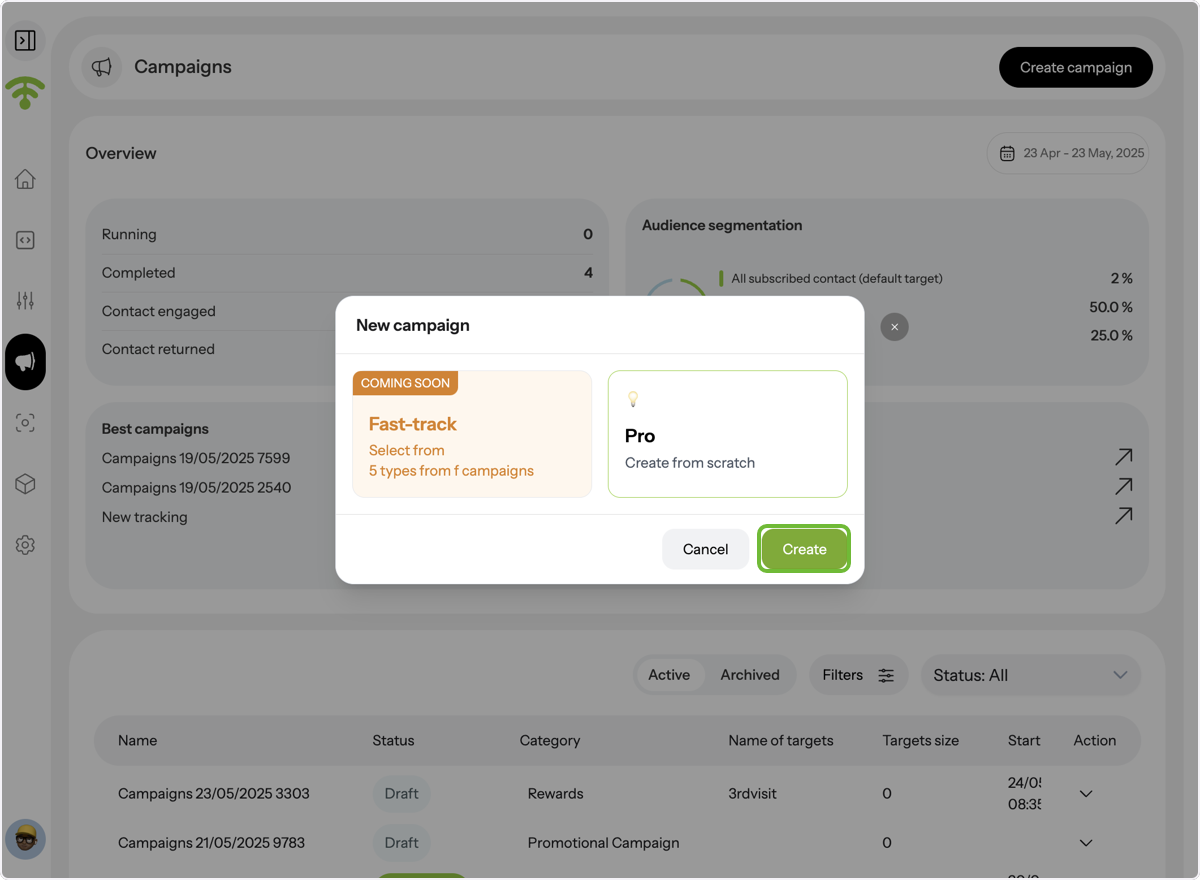Open arrow link for New tracking row

(1124, 516)
